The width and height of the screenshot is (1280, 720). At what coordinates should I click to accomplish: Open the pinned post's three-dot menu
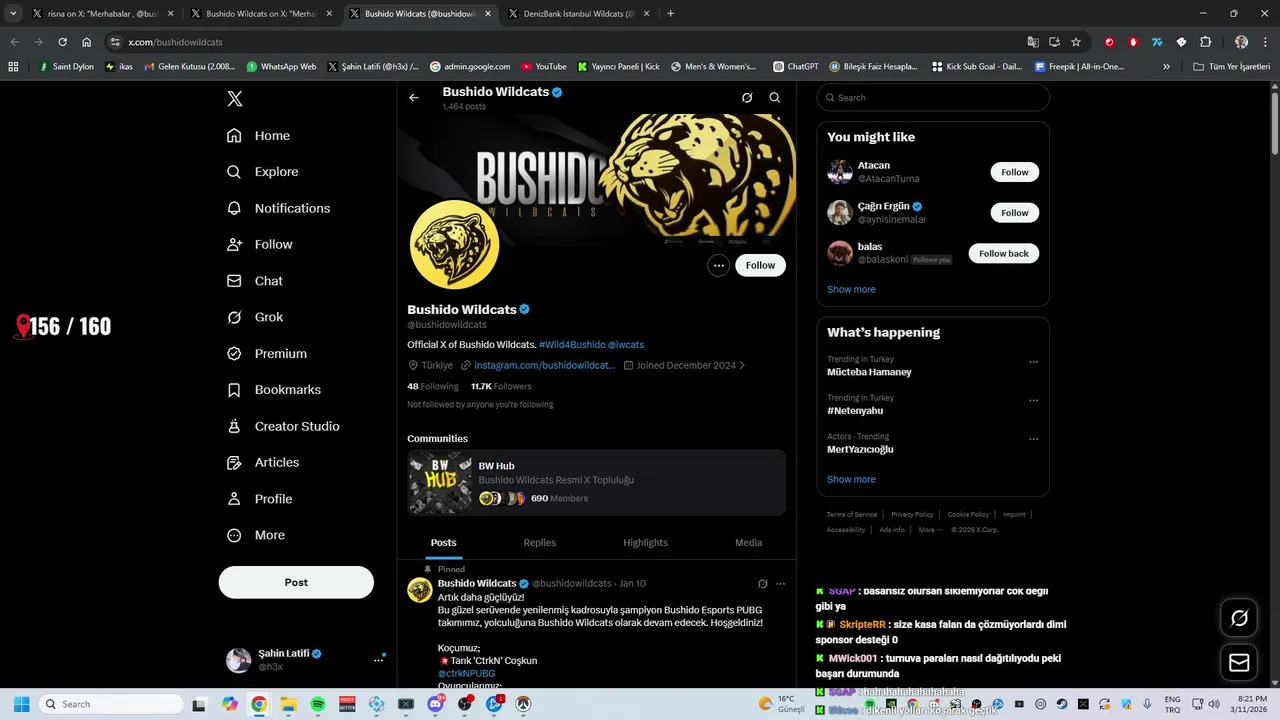pyautogui.click(x=781, y=584)
